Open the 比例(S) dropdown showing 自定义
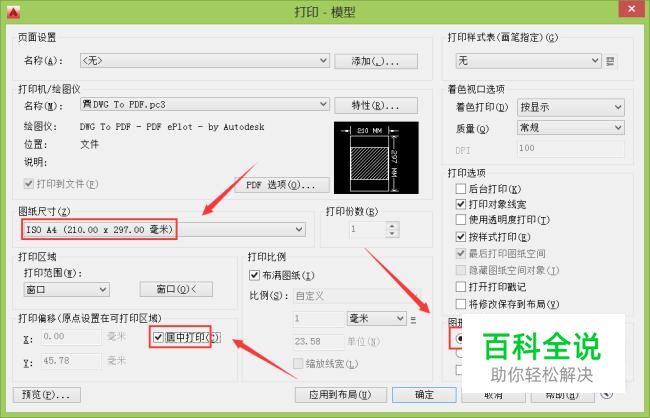 (357, 296)
